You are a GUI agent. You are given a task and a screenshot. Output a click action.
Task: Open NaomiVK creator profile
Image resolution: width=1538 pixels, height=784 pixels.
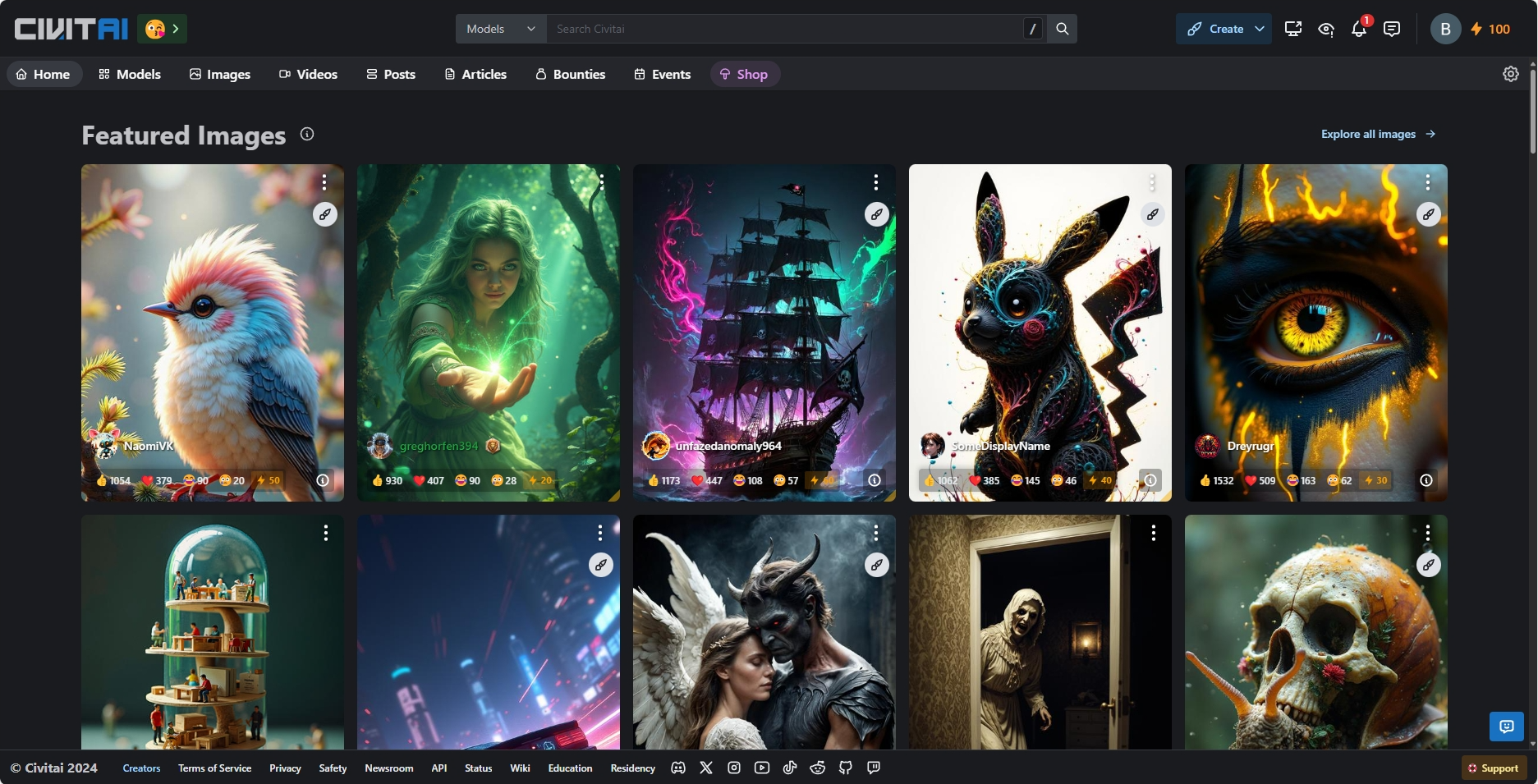131,446
